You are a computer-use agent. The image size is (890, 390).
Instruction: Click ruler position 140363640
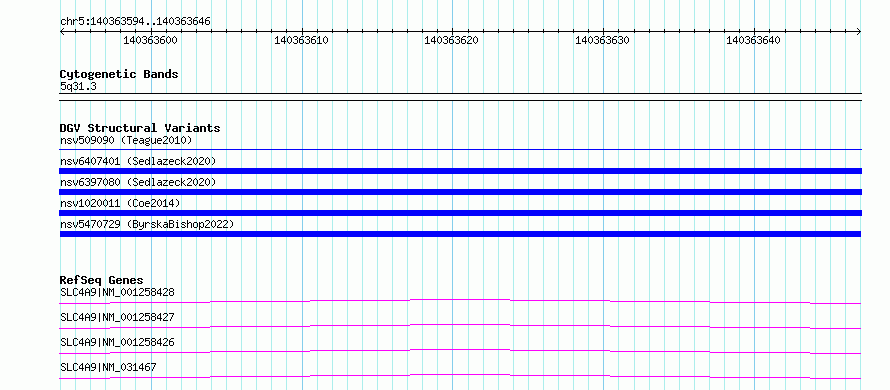coord(753,40)
